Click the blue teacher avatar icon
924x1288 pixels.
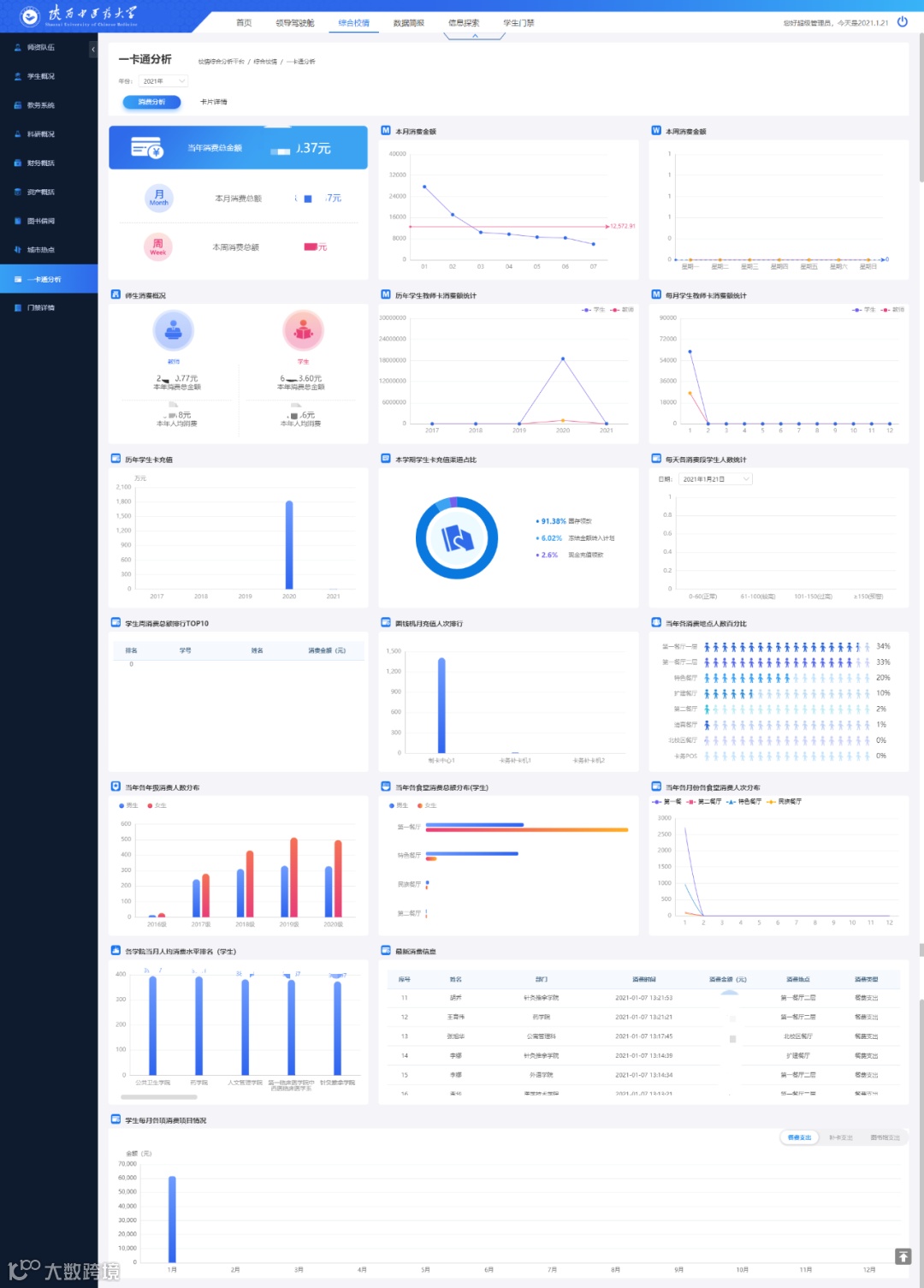[x=174, y=331]
